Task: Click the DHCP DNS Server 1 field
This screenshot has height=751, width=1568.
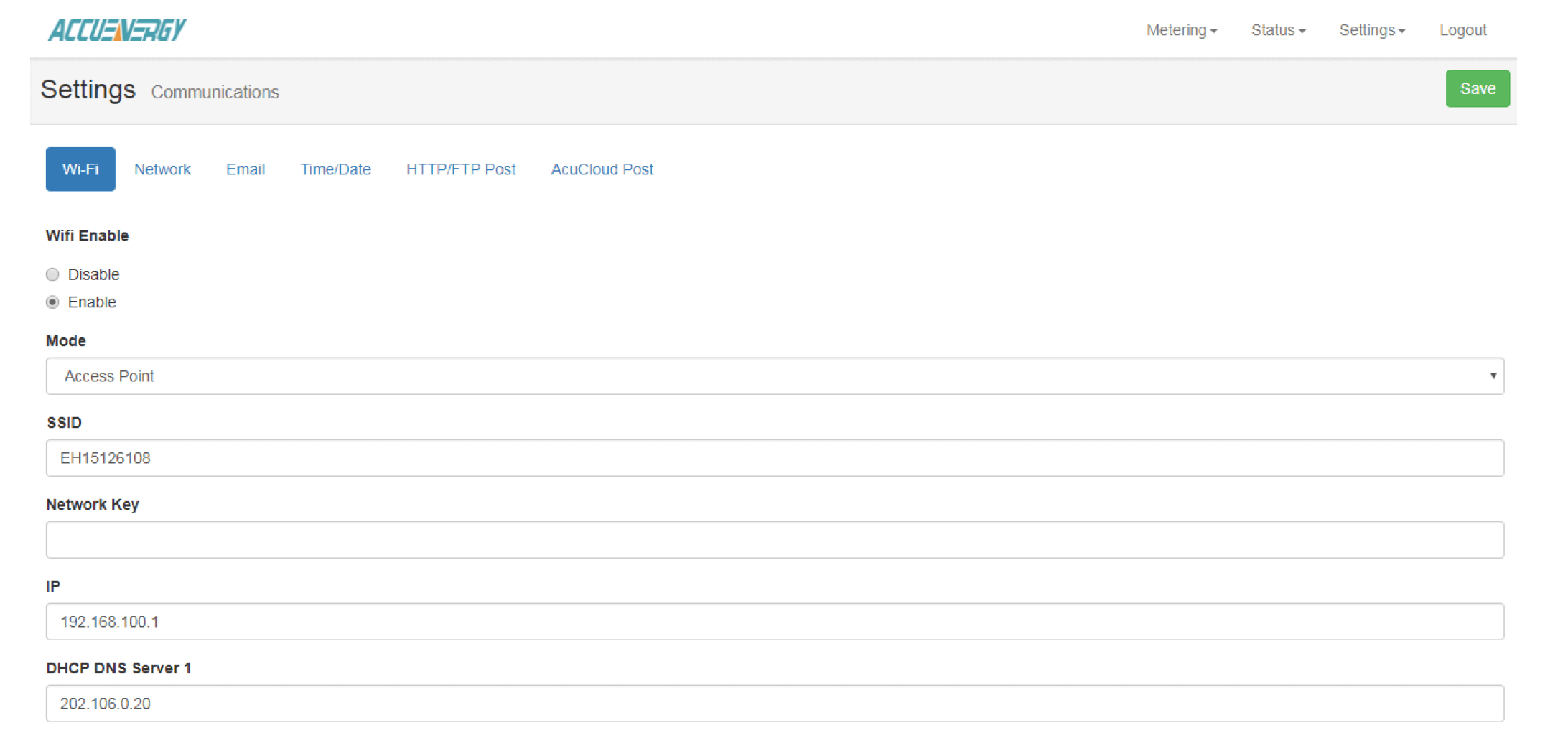Action: (774, 704)
